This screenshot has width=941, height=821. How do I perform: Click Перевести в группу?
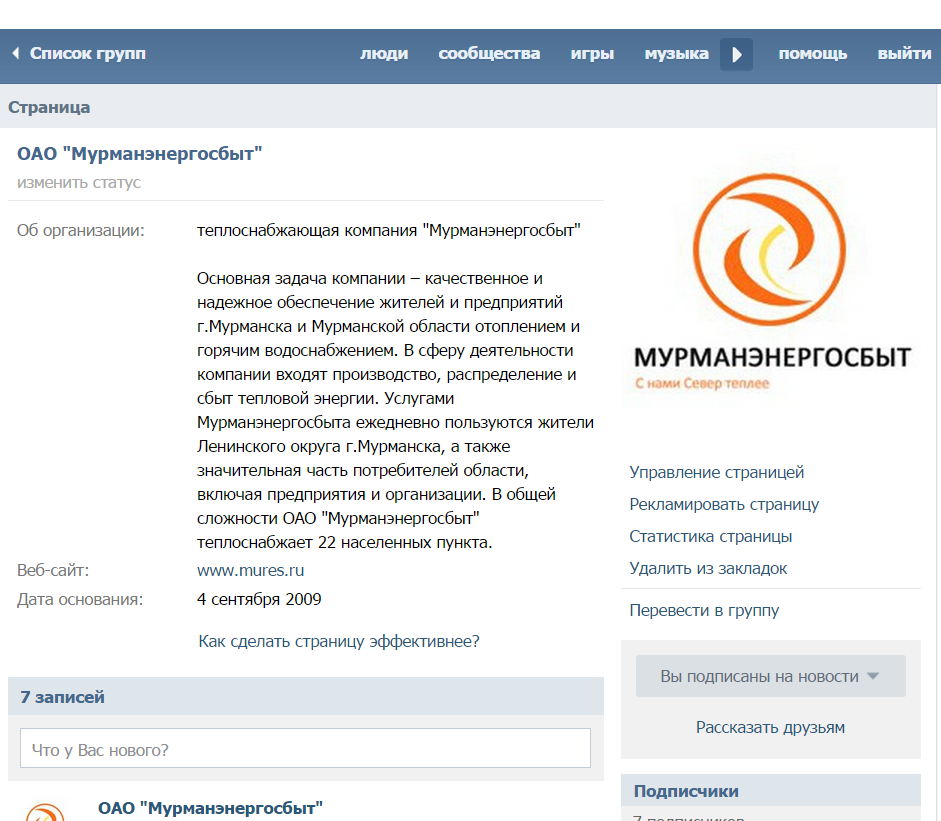click(704, 610)
